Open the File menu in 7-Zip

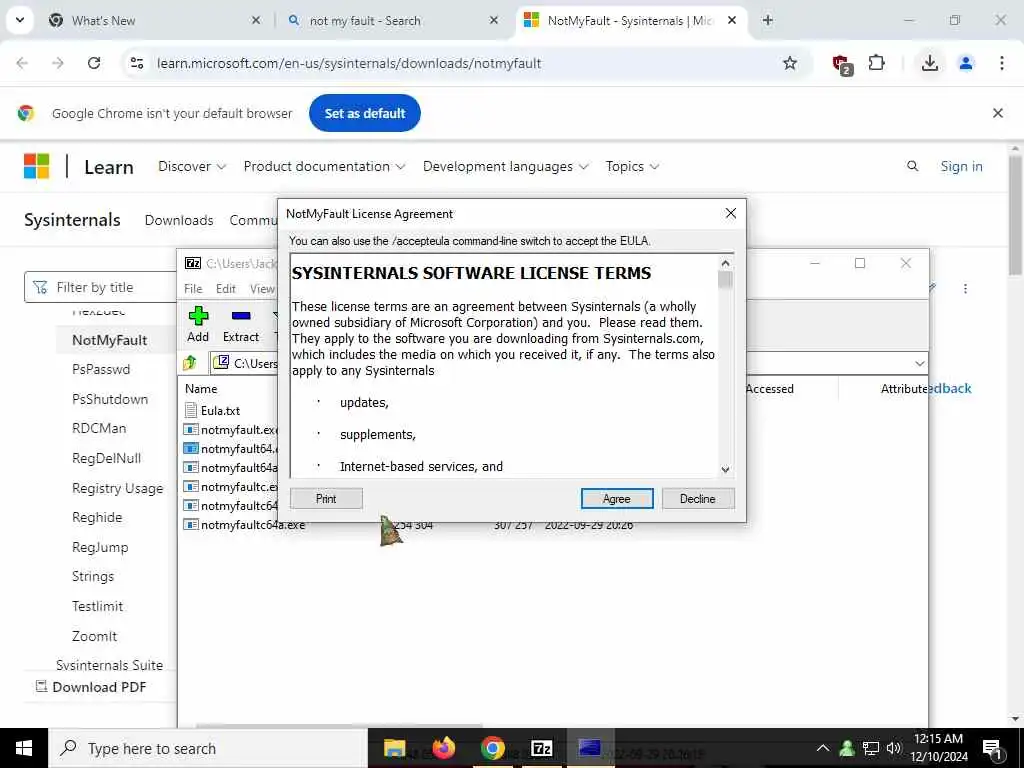pos(193,289)
